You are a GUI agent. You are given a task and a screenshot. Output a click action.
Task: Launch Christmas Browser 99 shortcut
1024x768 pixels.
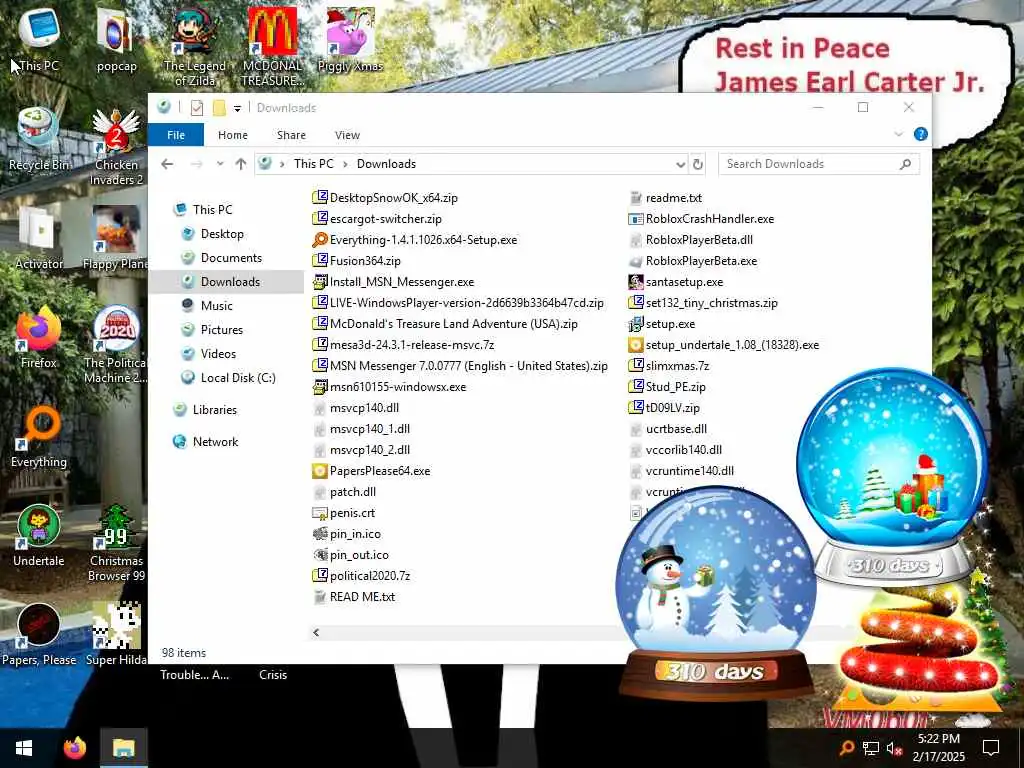point(116,543)
